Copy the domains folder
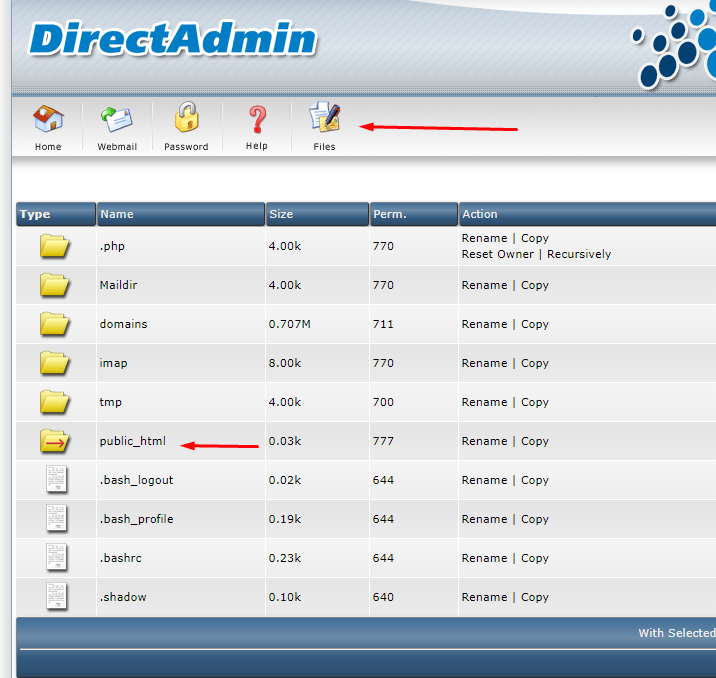Viewport: 716px width, 678px height. click(x=535, y=325)
